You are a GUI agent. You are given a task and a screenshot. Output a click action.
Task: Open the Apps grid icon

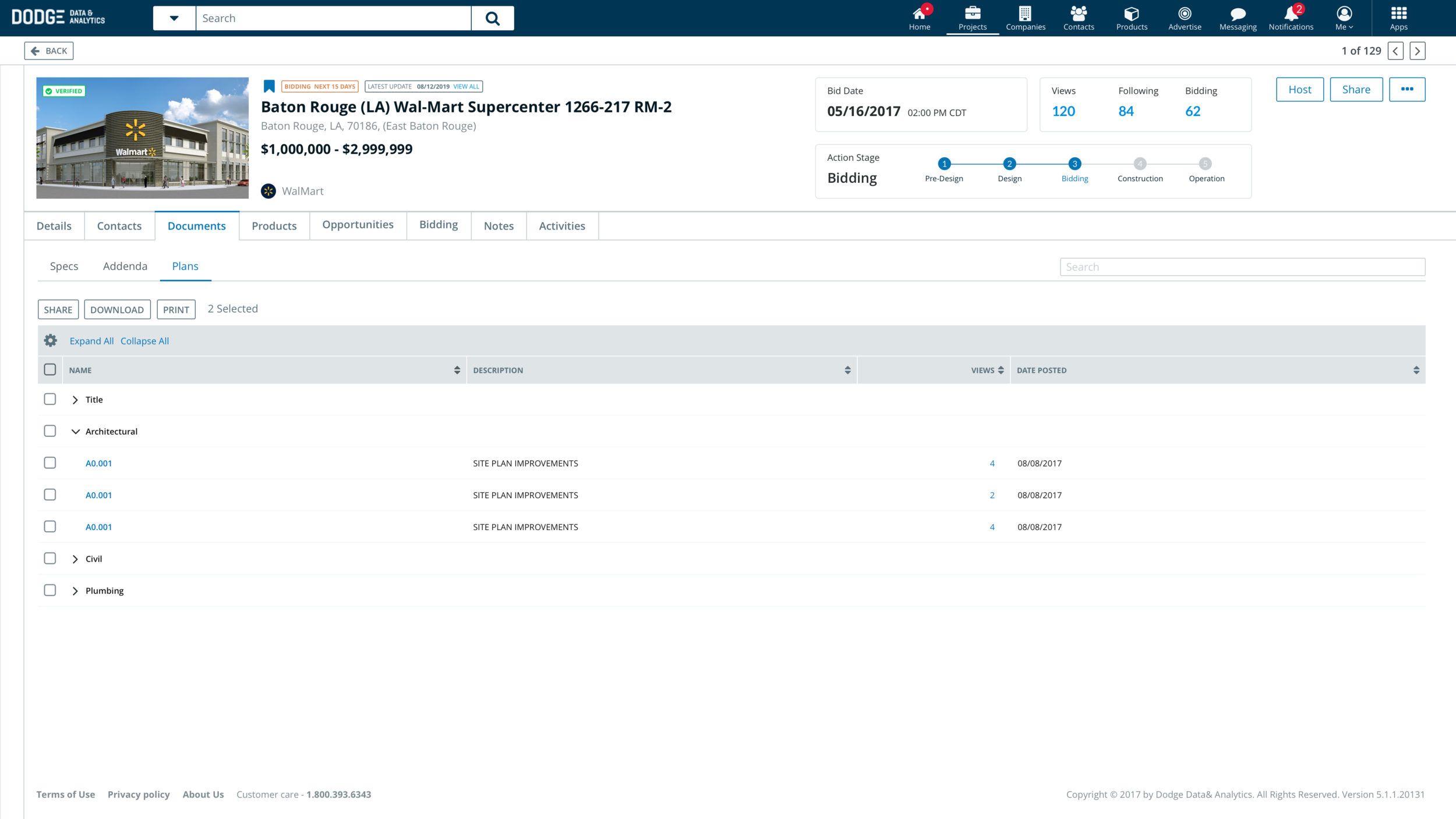point(1398,13)
